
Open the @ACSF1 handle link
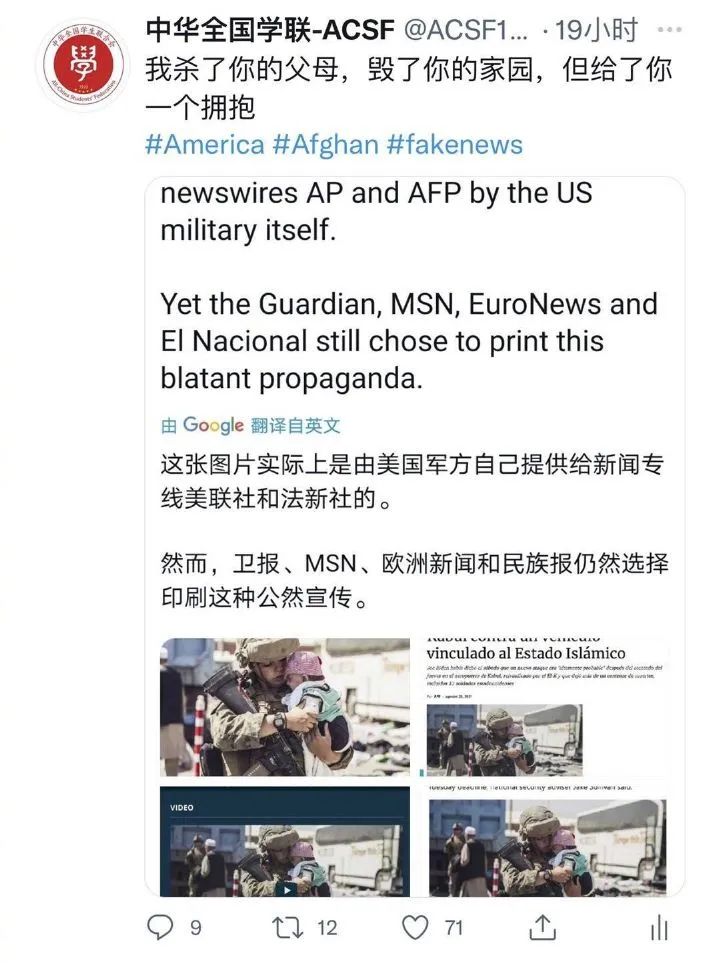click(x=465, y=30)
